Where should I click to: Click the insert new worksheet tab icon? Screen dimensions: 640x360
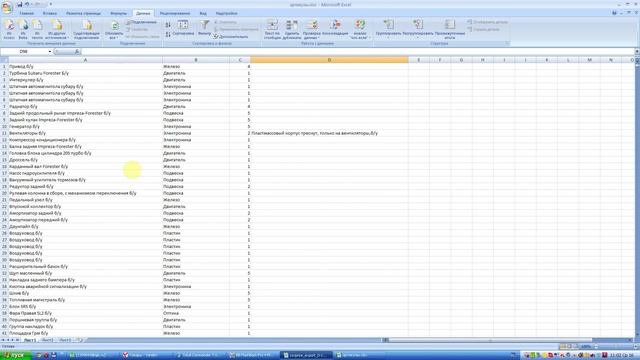pos(79,340)
